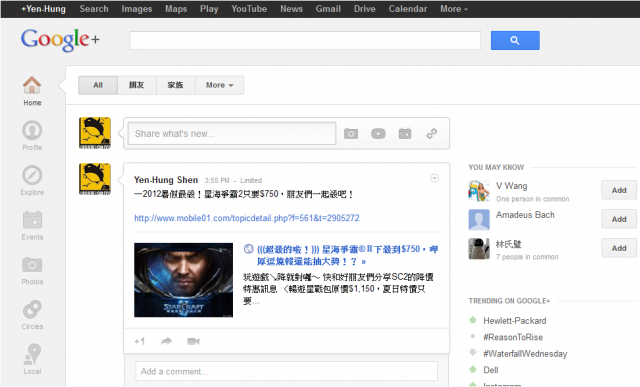
Task: Attach a photo using the share box camera icon
Action: (x=351, y=133)
